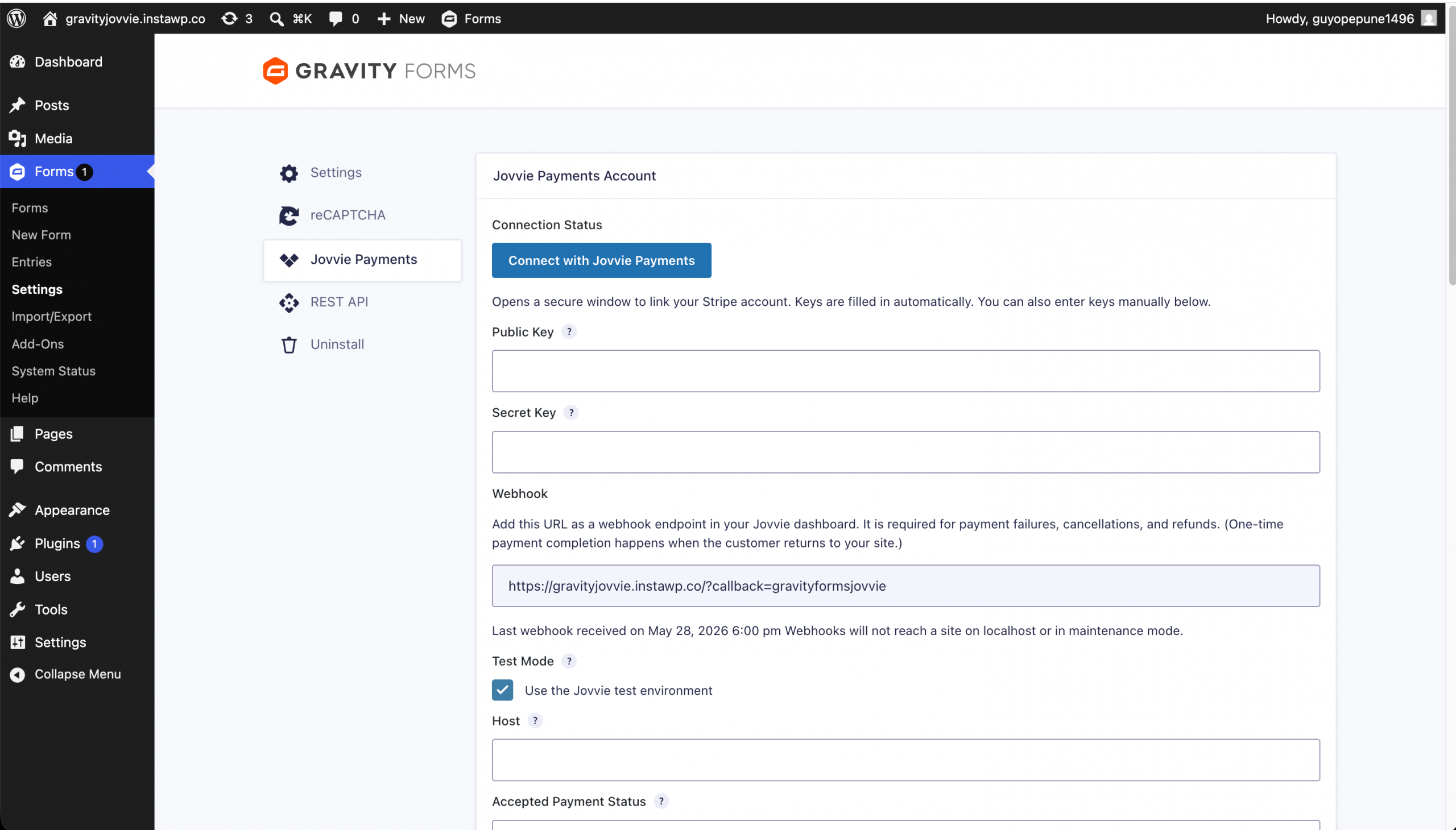
Task: Click the WordPress logo icon
Action: pyautogui.click(x=16, y=18)
